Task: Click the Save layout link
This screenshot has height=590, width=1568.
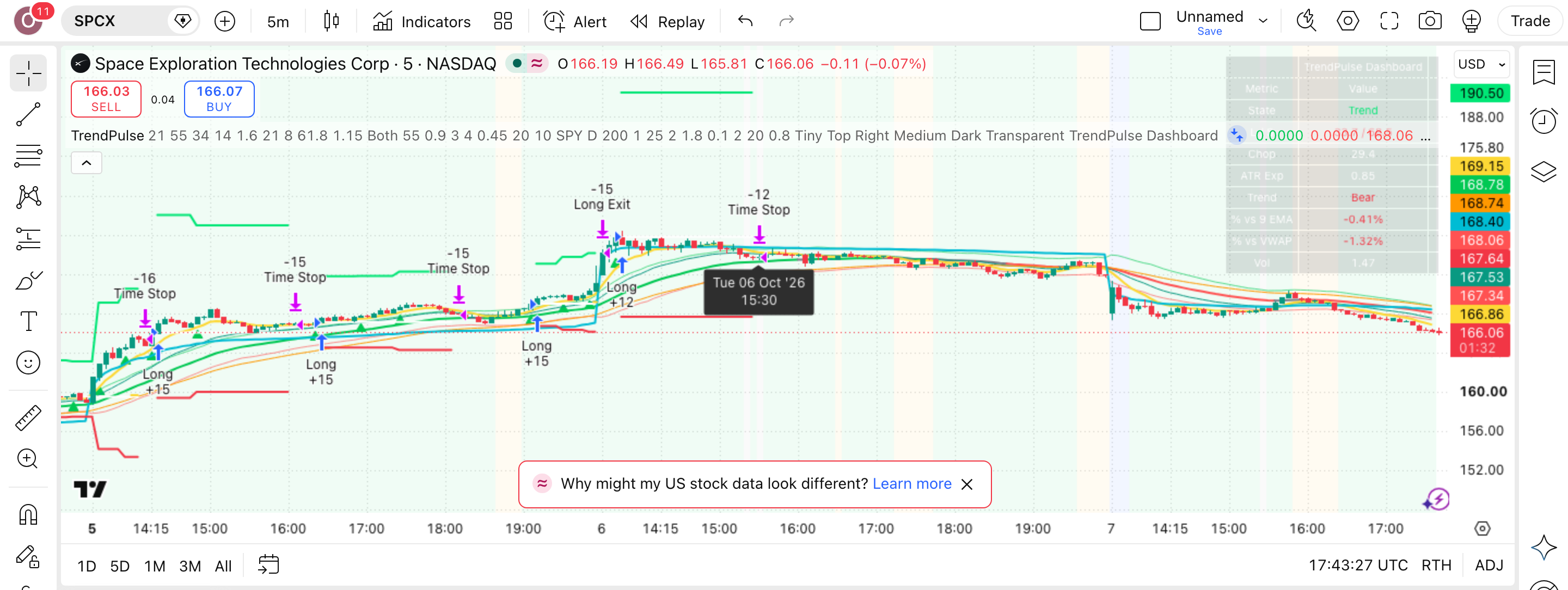Action: point(1209,31)
